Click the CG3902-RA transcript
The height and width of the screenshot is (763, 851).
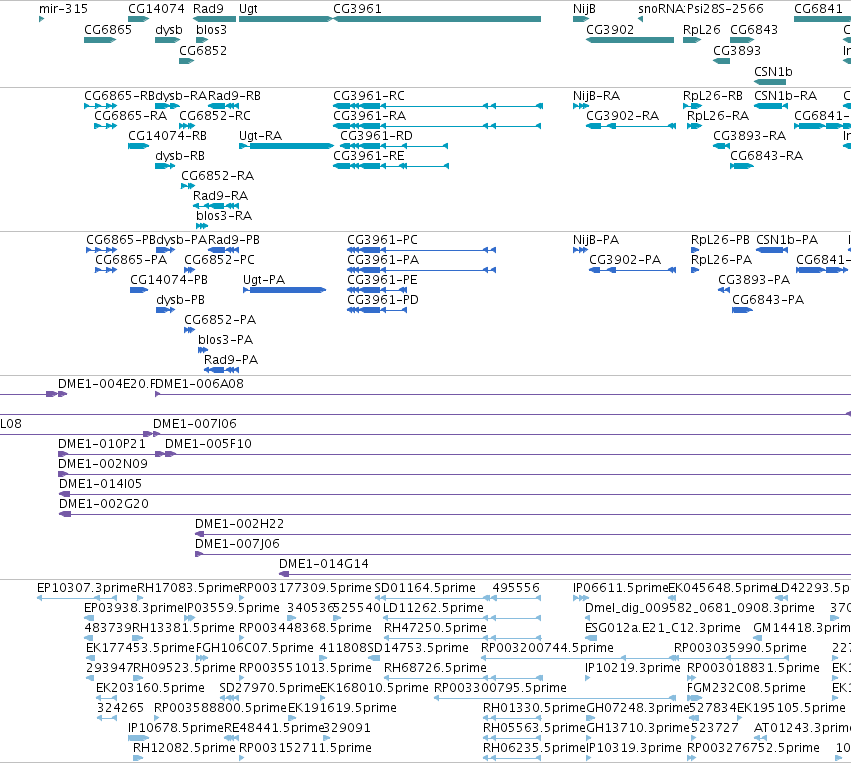coord(631,126)
